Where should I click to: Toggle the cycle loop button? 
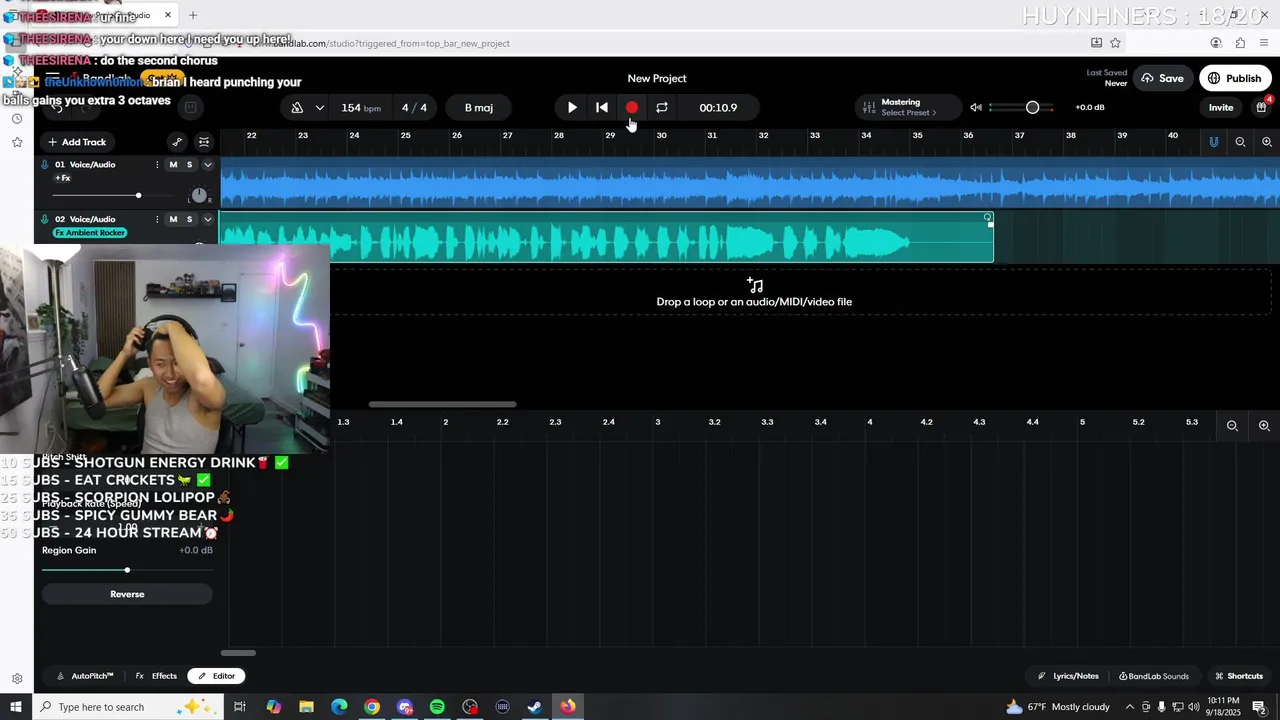pos(662,108)
